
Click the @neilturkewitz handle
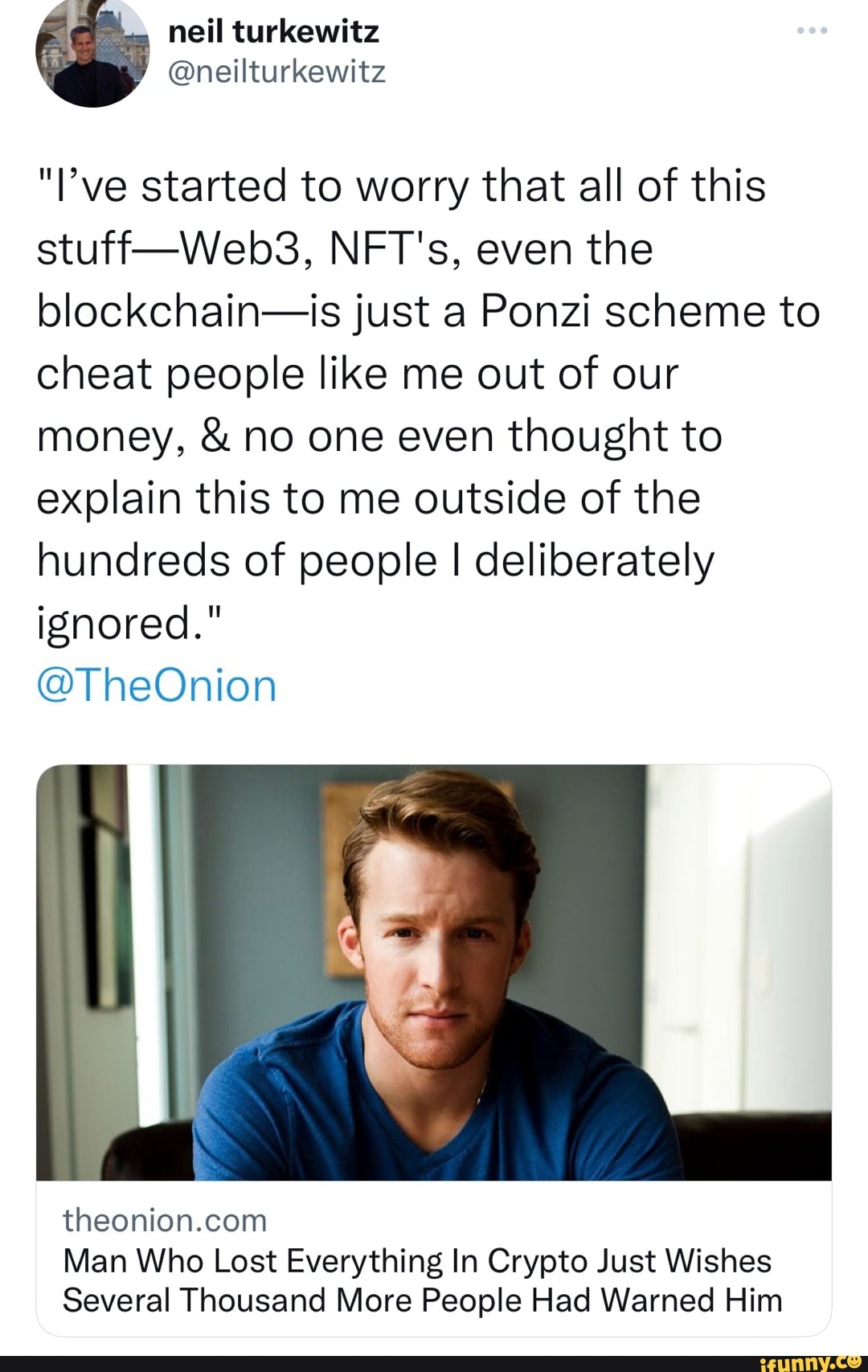pos(276,72)
